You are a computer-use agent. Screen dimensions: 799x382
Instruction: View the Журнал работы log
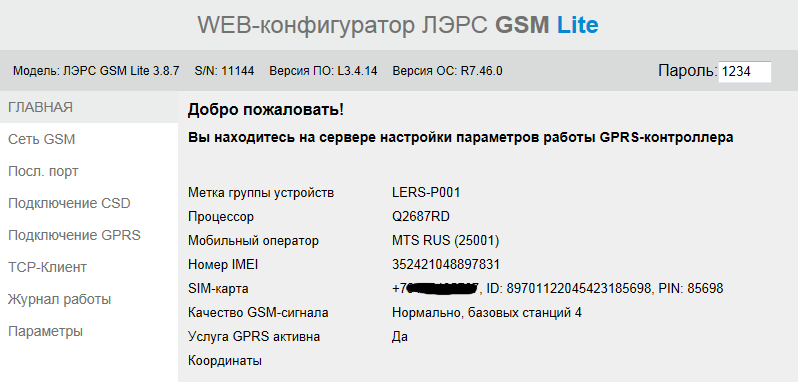[60, 299]
